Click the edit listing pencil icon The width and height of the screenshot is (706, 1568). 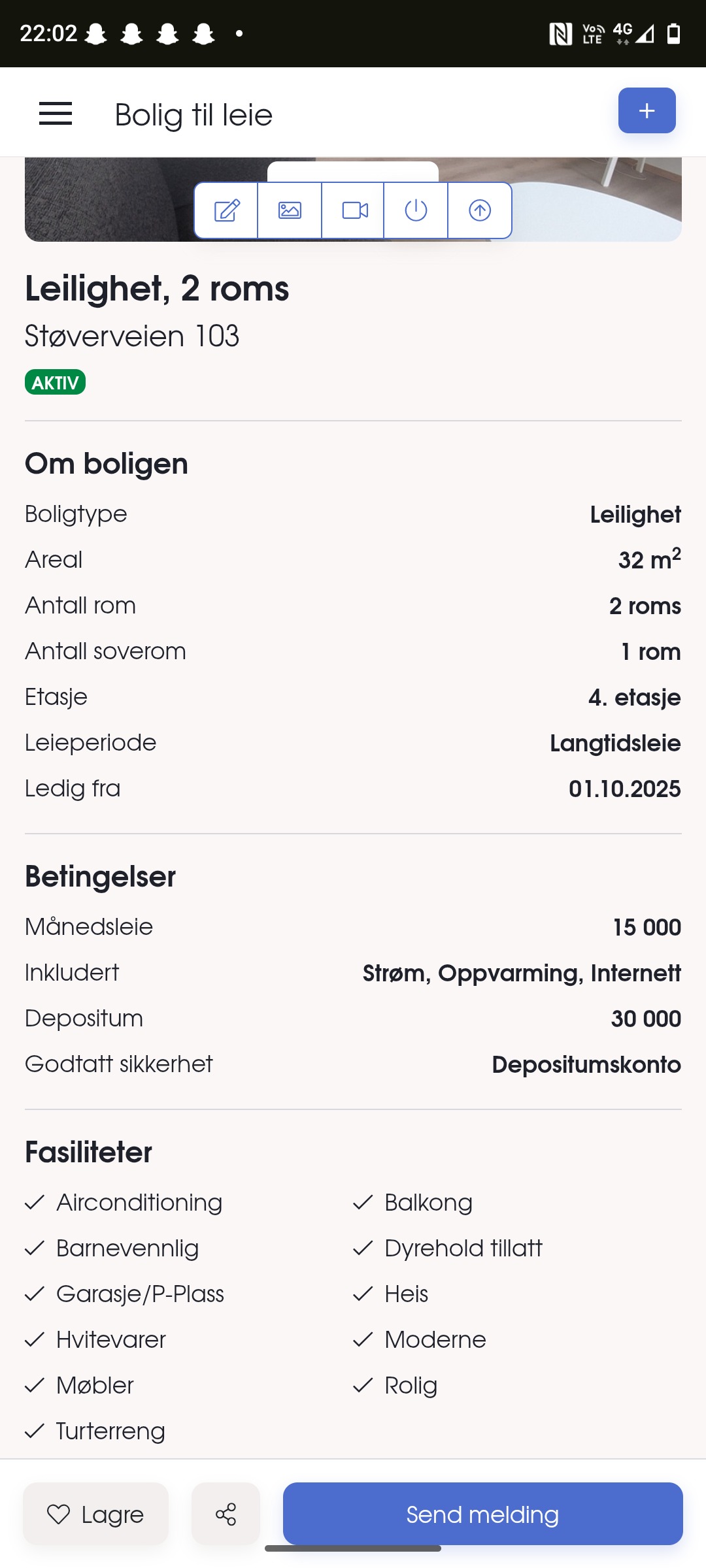click(x=226, y=210)
